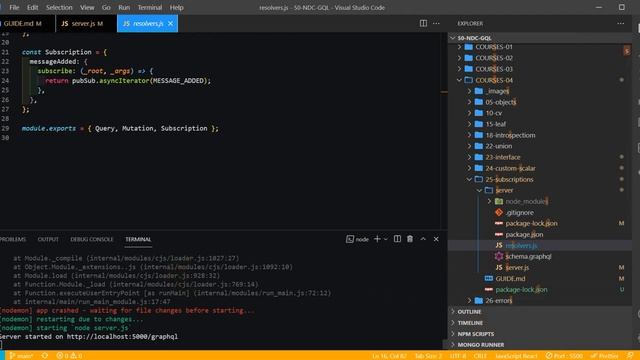Open server.js from the explorer tree

click(517, 267)
